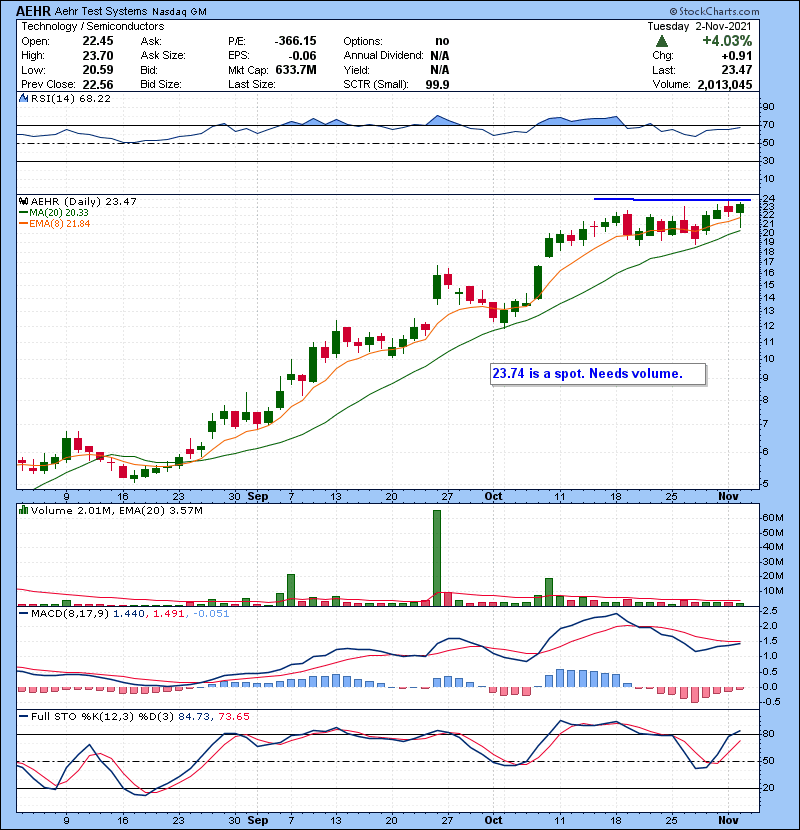Click the Chg value +0.91

[x=737, y=56]
